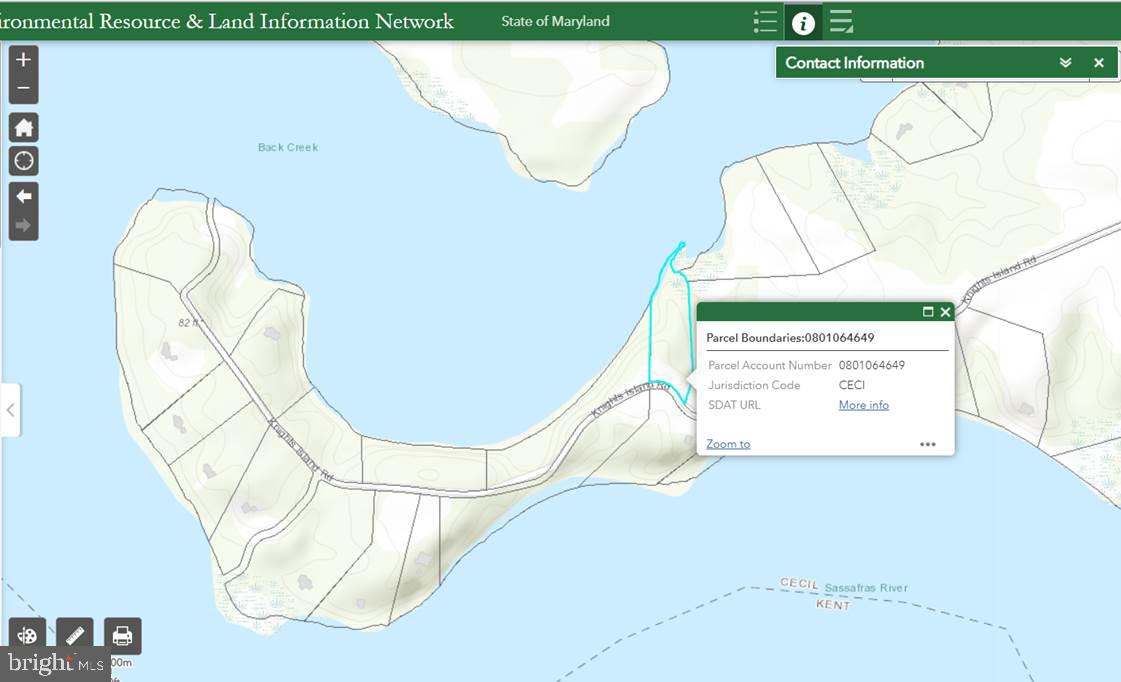Open the Legend widget in header
Viewport: 1121px width, 682px height.
[765, 22]
